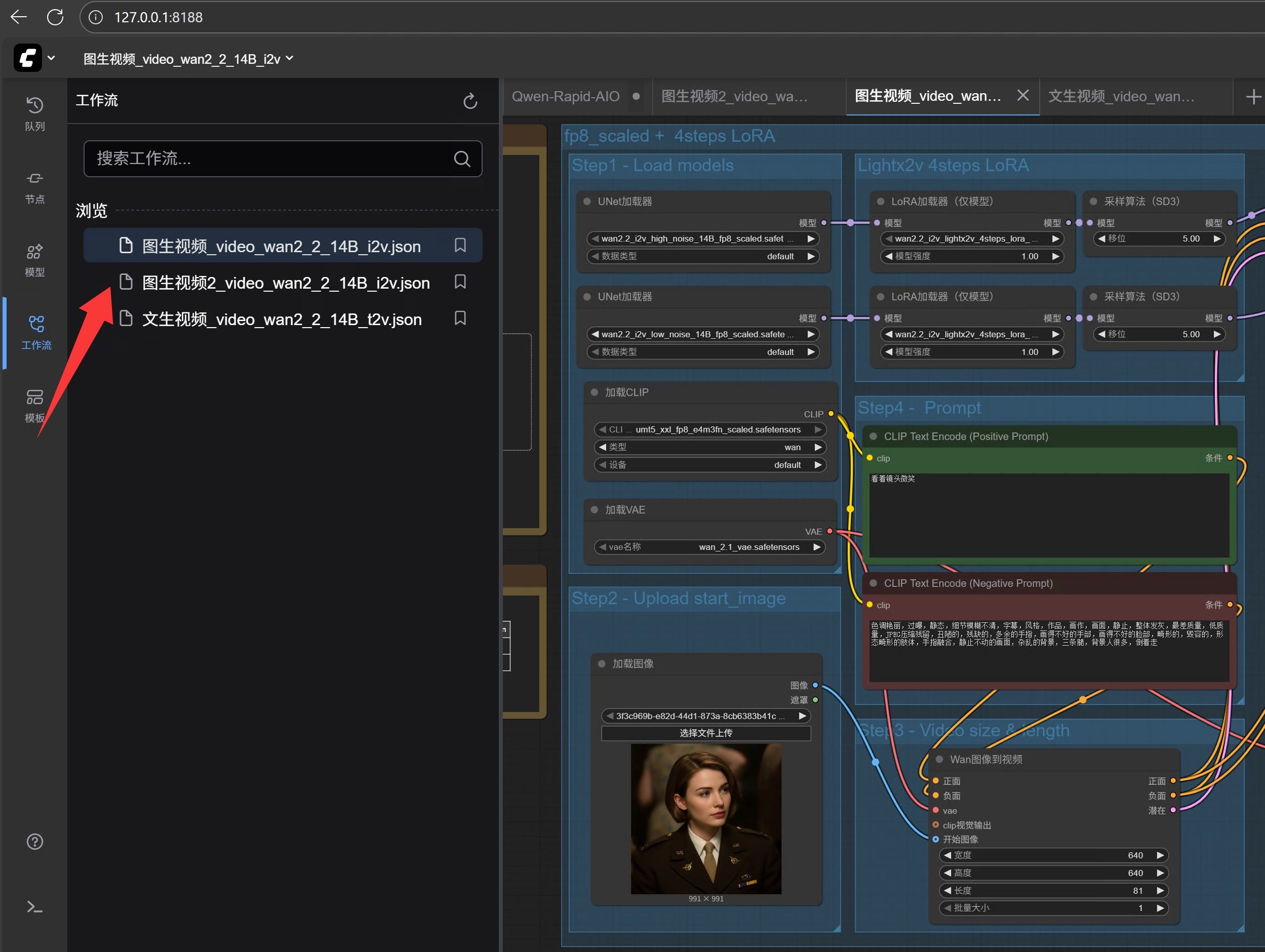Expand the workflow title dropdown chevron
Image resolution: width=1265 pixels, height=952 pixels.
tap(289, 58)
